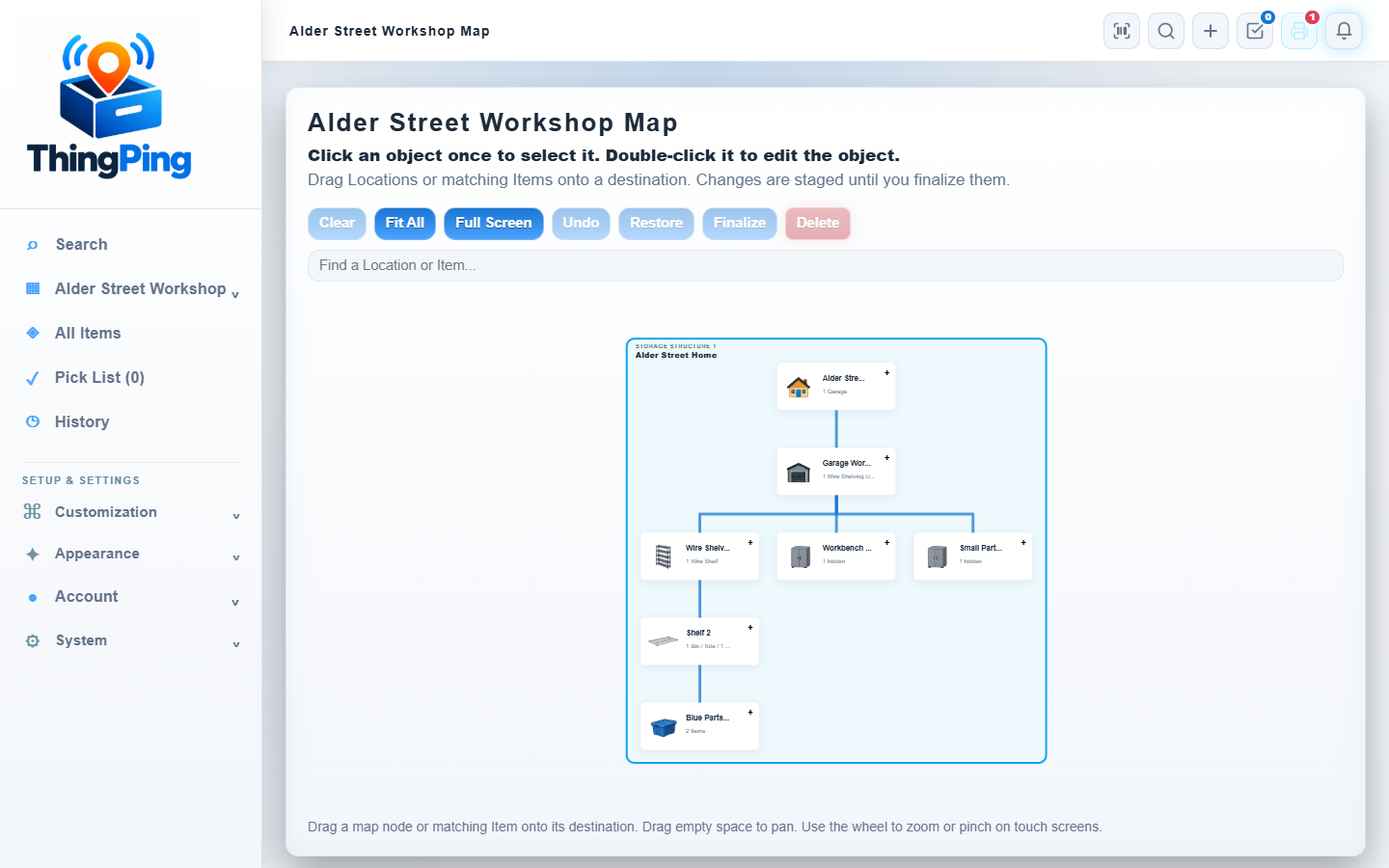
Task: Open the notifications bell icon
Action: pyautogui.click(x=1344, y=31)
